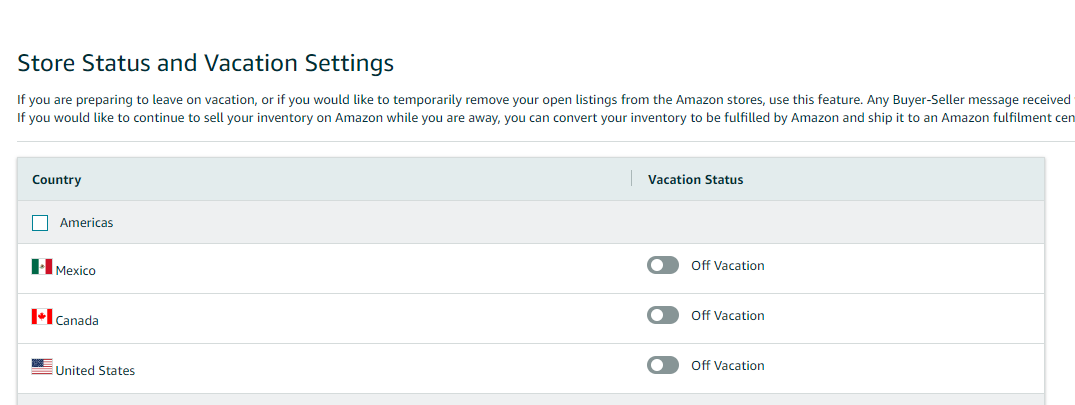Screen dimensions: 1075x405
Task: Click the Vacation Status column header
Action: pyautogui.click(x=696, y=180)
